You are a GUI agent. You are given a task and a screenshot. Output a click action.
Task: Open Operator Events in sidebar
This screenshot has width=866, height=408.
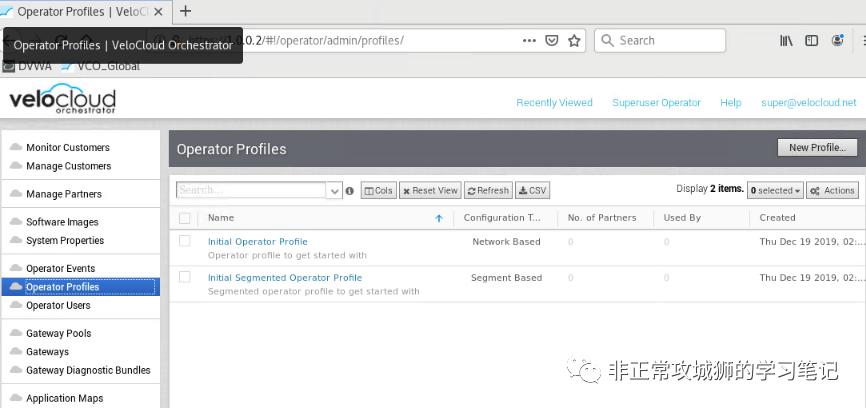[61, 268]
